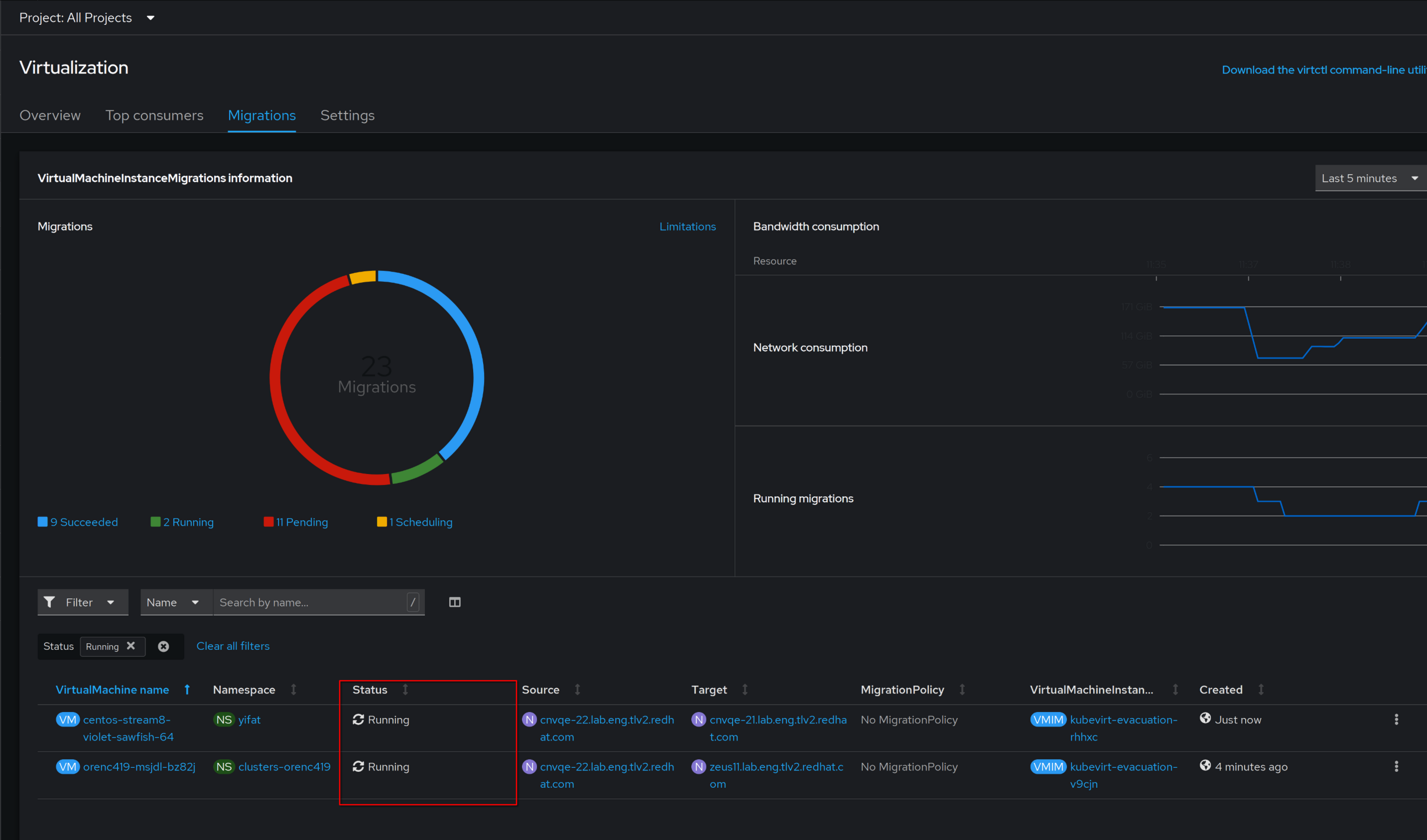Switch to the Overview tab
Viewport: 1427px width, 840px height.
(x=50, y=116)
